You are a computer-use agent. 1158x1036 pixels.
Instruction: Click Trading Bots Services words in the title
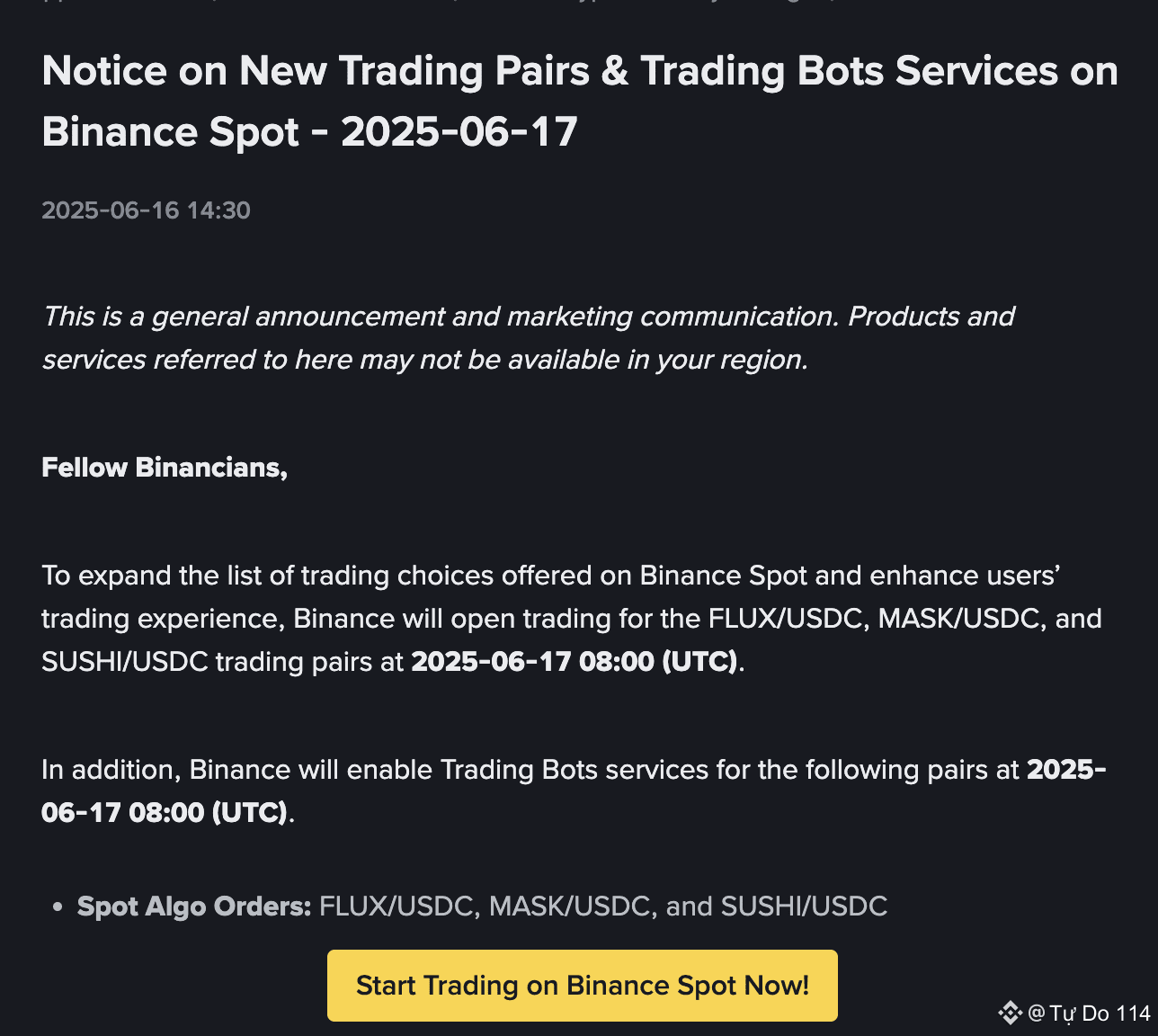click(x=850, y=71)
